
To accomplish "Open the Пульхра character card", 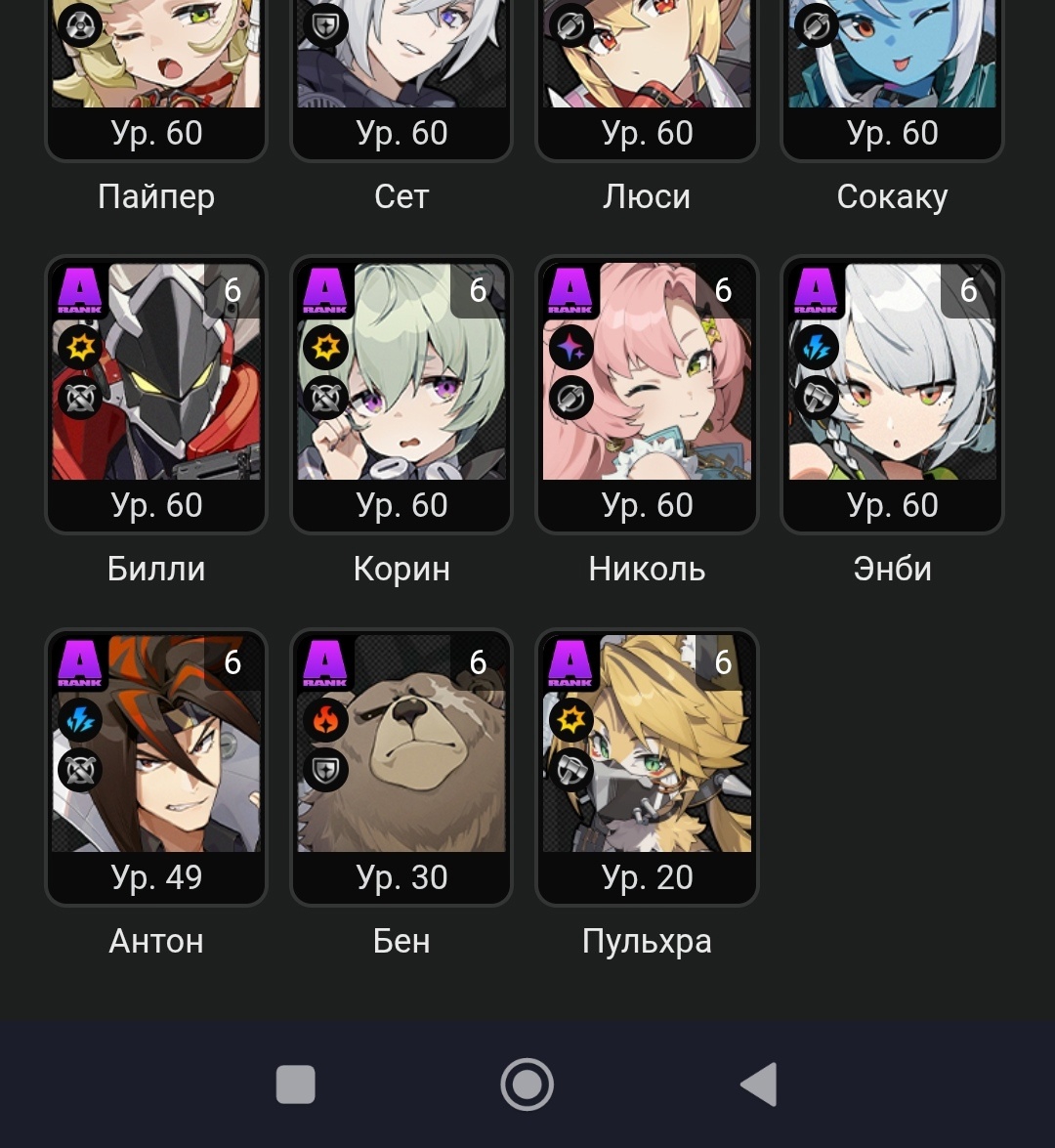I will coord(648,767).
